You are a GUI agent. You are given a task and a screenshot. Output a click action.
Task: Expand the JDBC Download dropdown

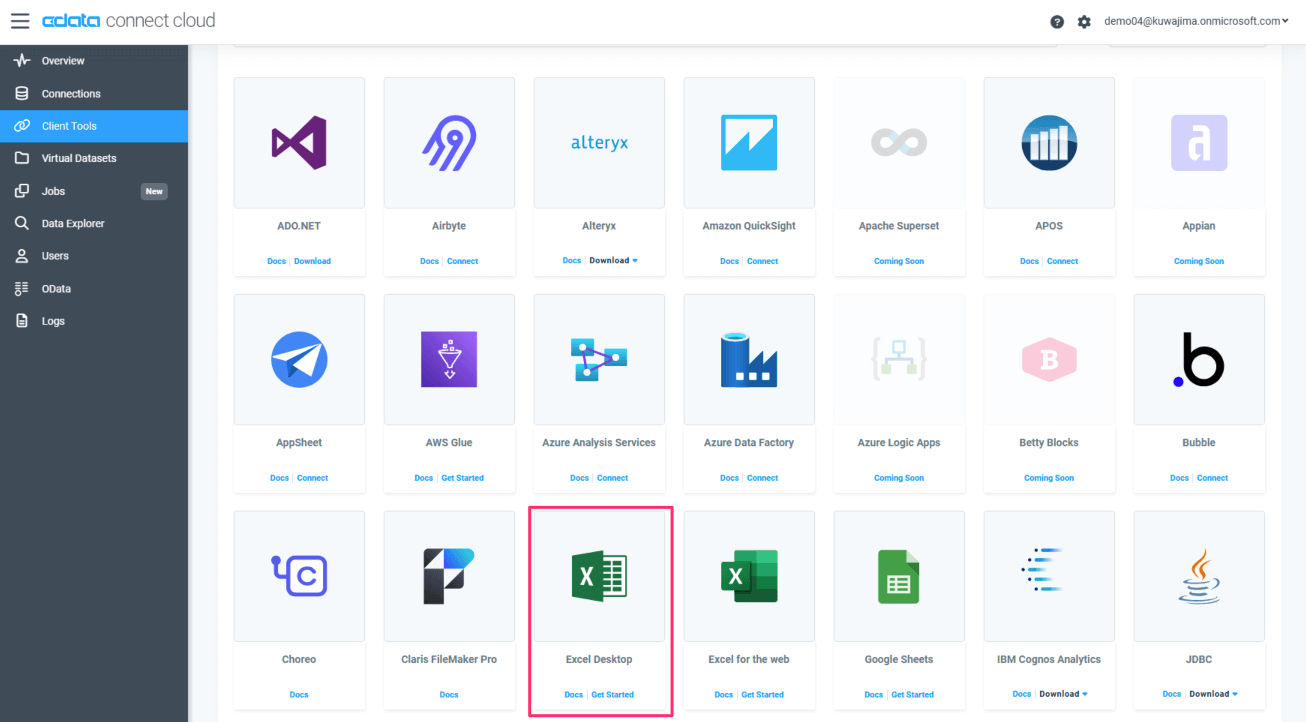1213,694
